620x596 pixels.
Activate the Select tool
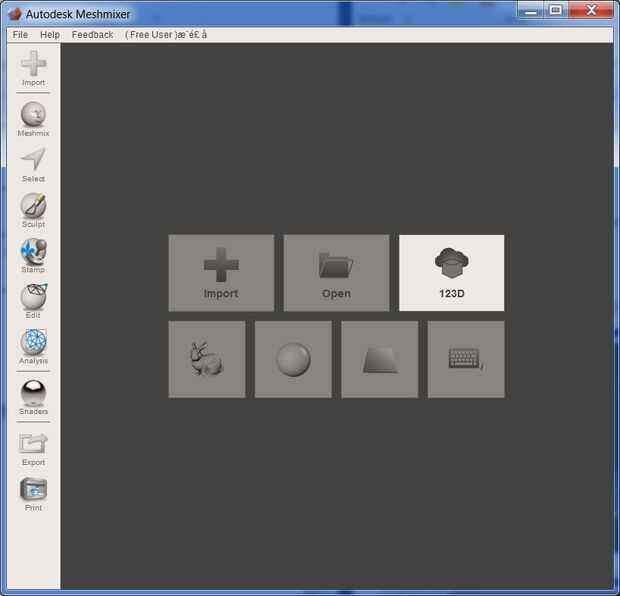pos(33,165)
